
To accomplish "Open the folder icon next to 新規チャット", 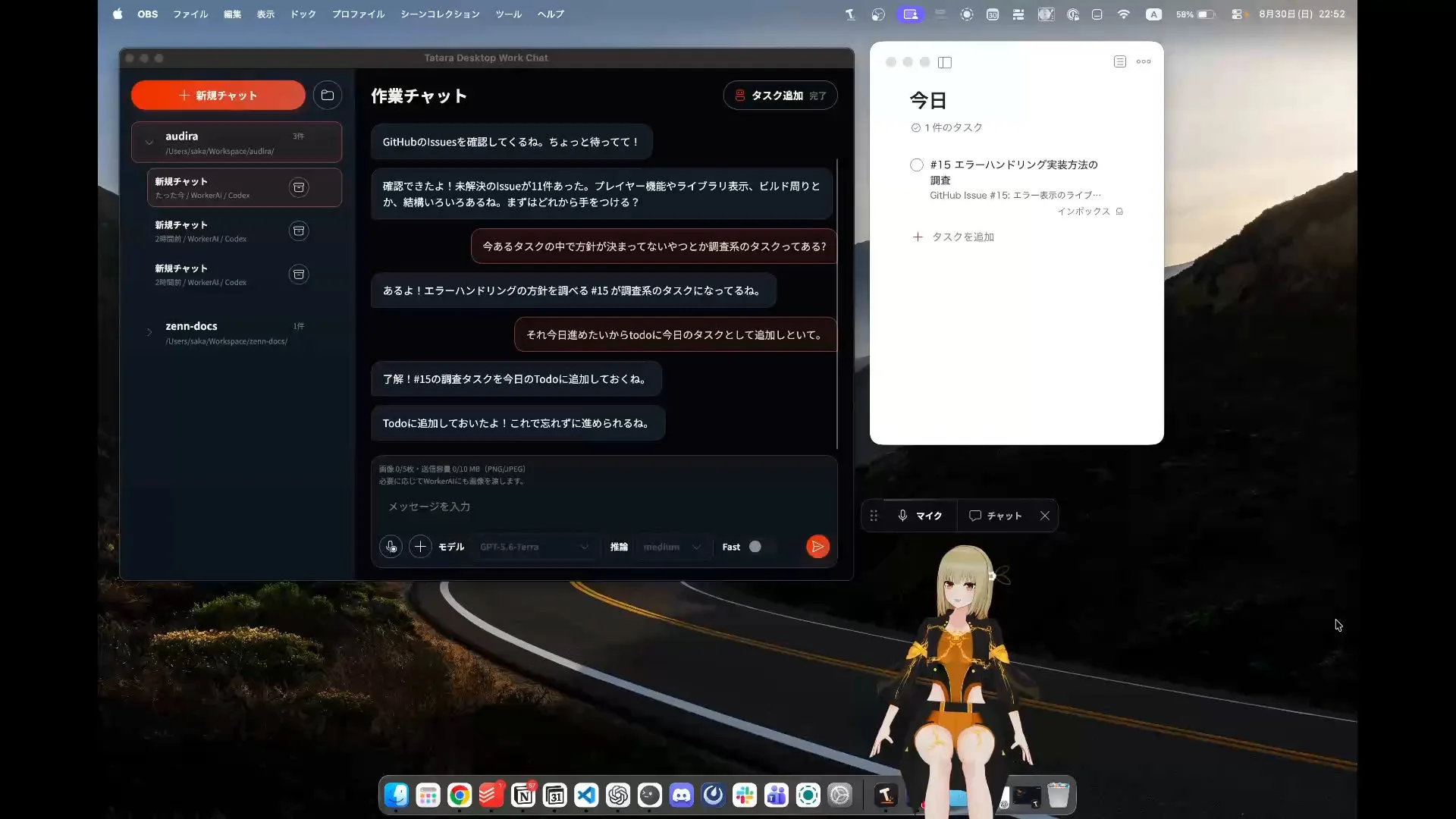I will point(328,96).
